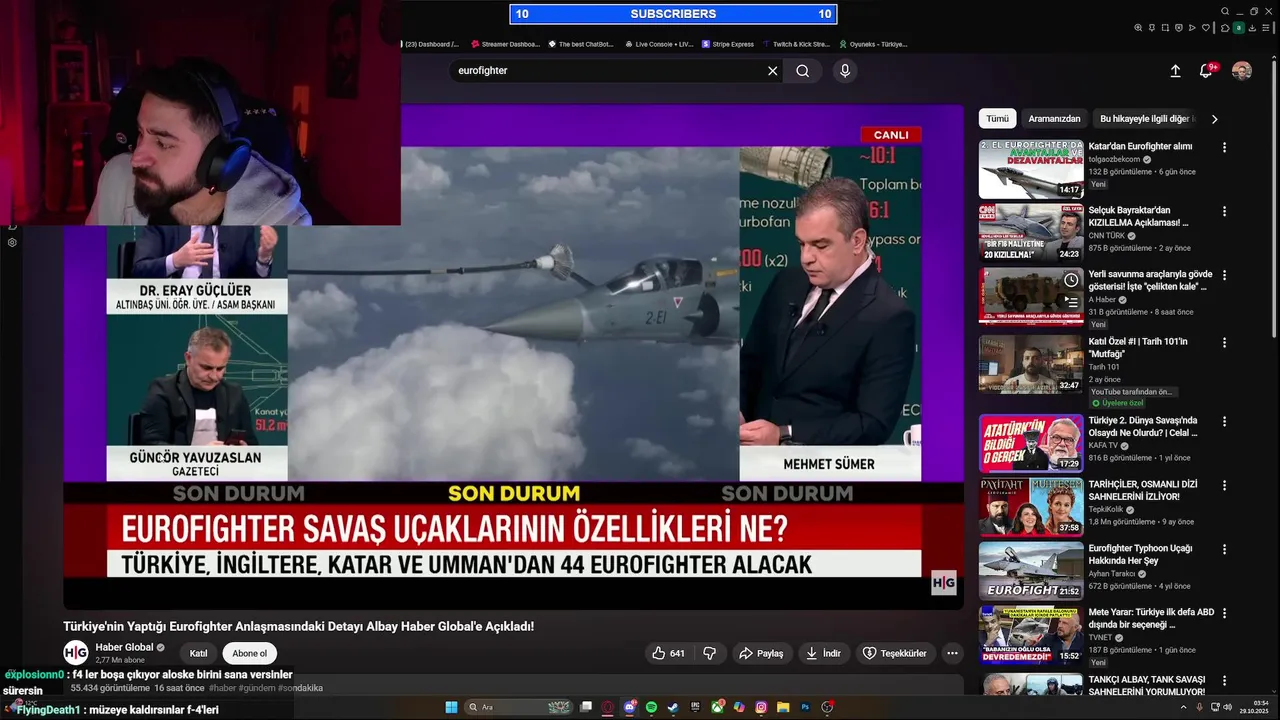Switch to Live Console browser tab
The image size is (1280, 720).
[x=660, y=44]
